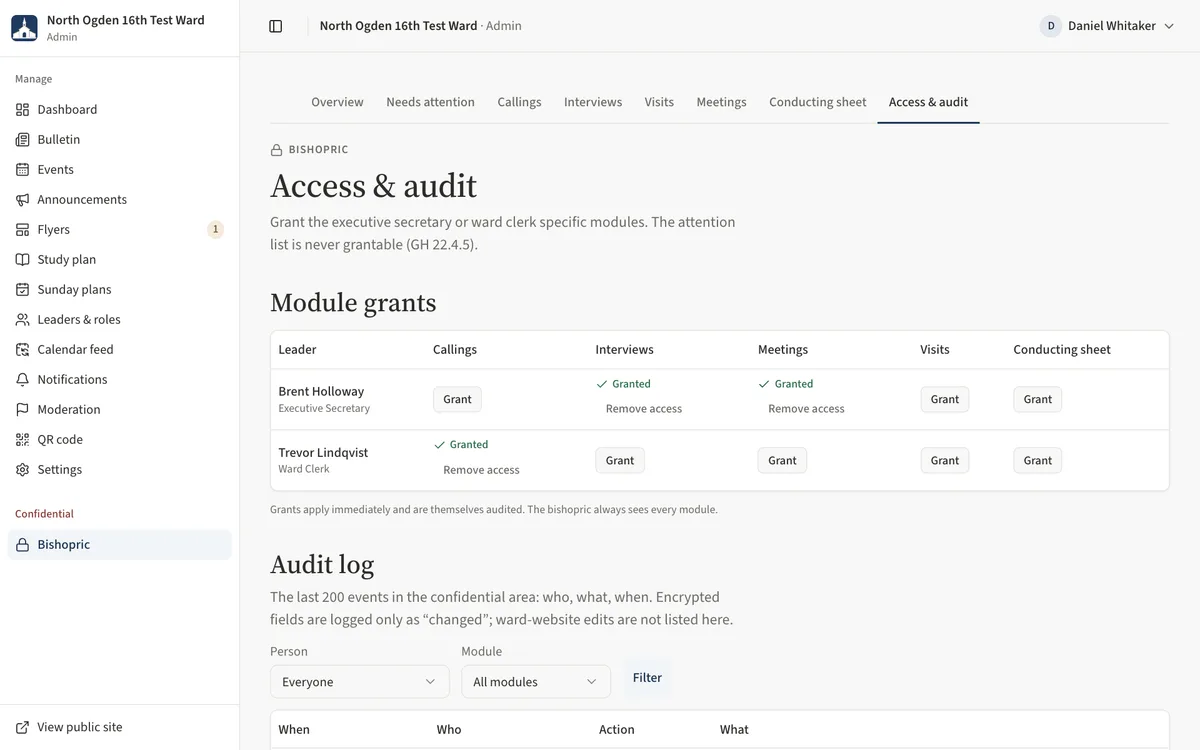This screenshot has width=1200, height=750.
Task: Click the Daniel Whitaker avatar circle
Action: 1051,26
